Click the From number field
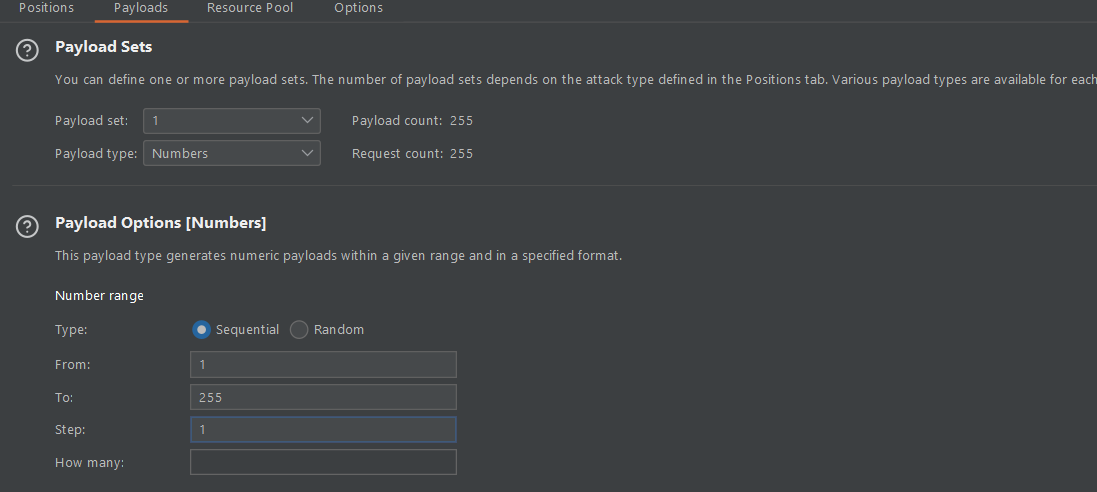The width and height of the screenshot is (1097, 492). click(x=323, y=364)
